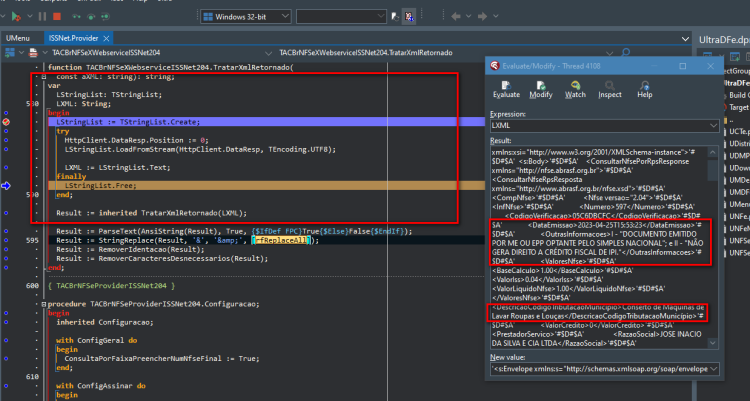Click the Evaluate icon in Evaluate/Modify dialog

pyautogui.click(x=506, y=89)
